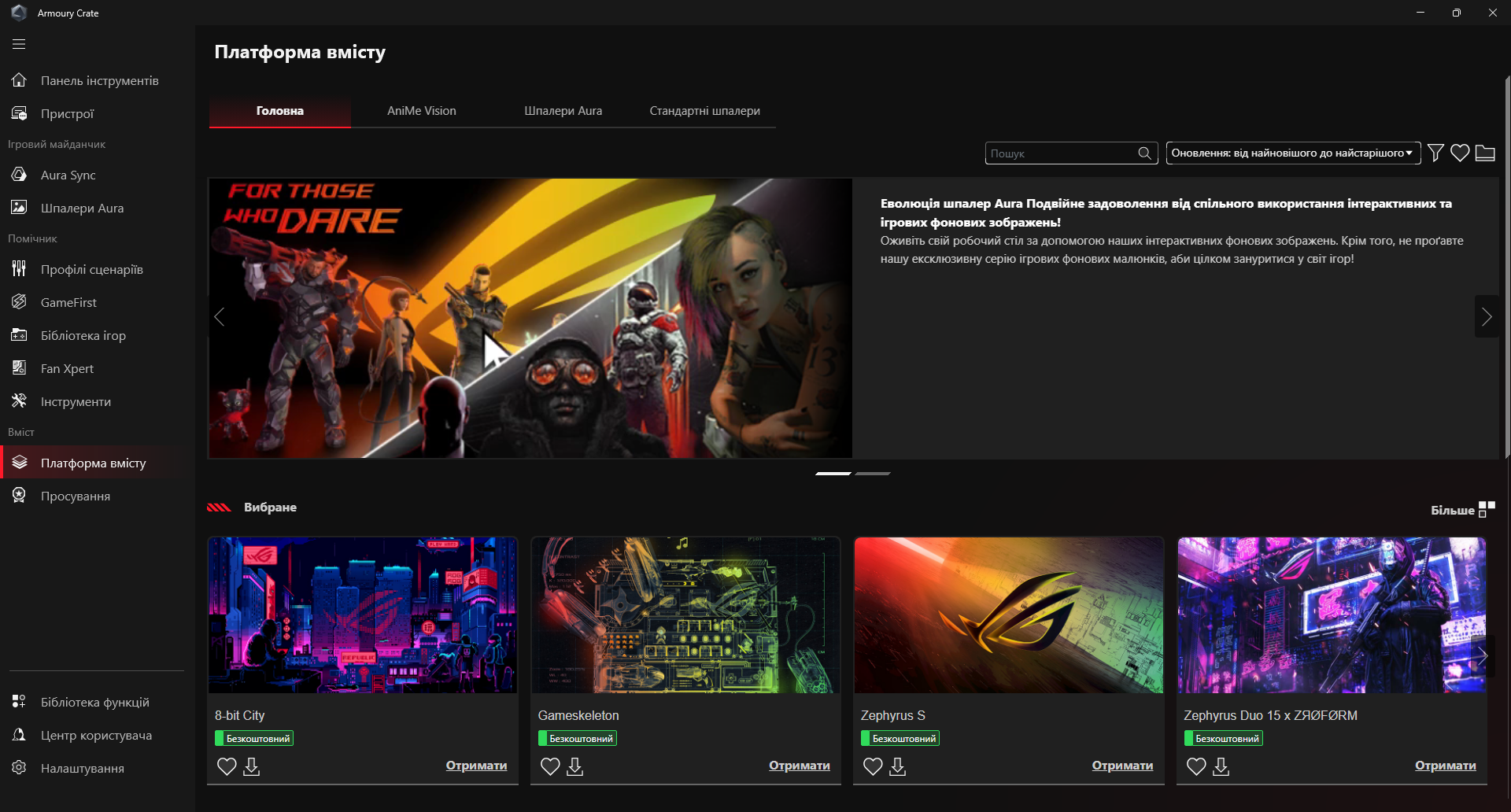Switch to the Шпалери Aura tab
This screenshot has height=812, width=1511.
pyautogui.click(x=563, y=111)
